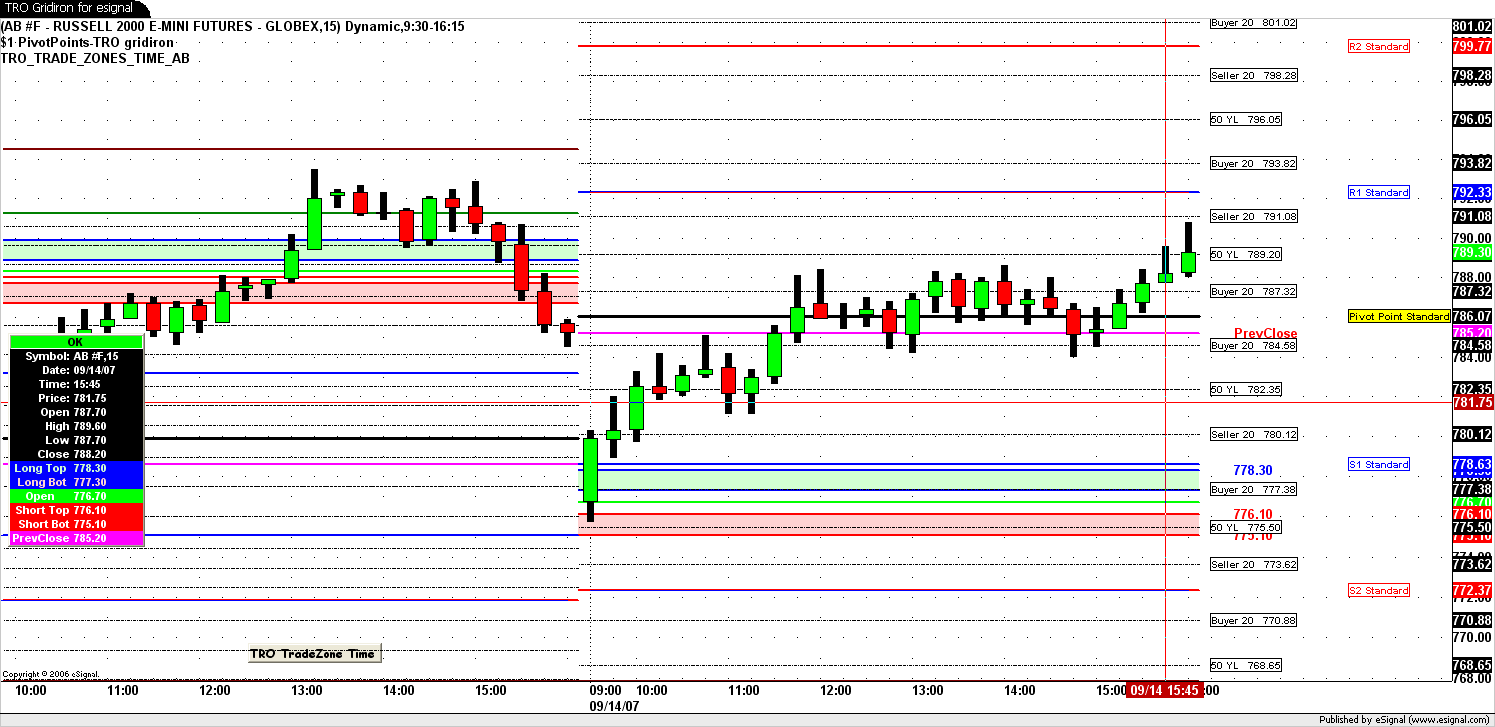Click the Price: 781.75 data box row
Image resolution: width=1495 pixels, height=727 pixels.
[76, 397]
